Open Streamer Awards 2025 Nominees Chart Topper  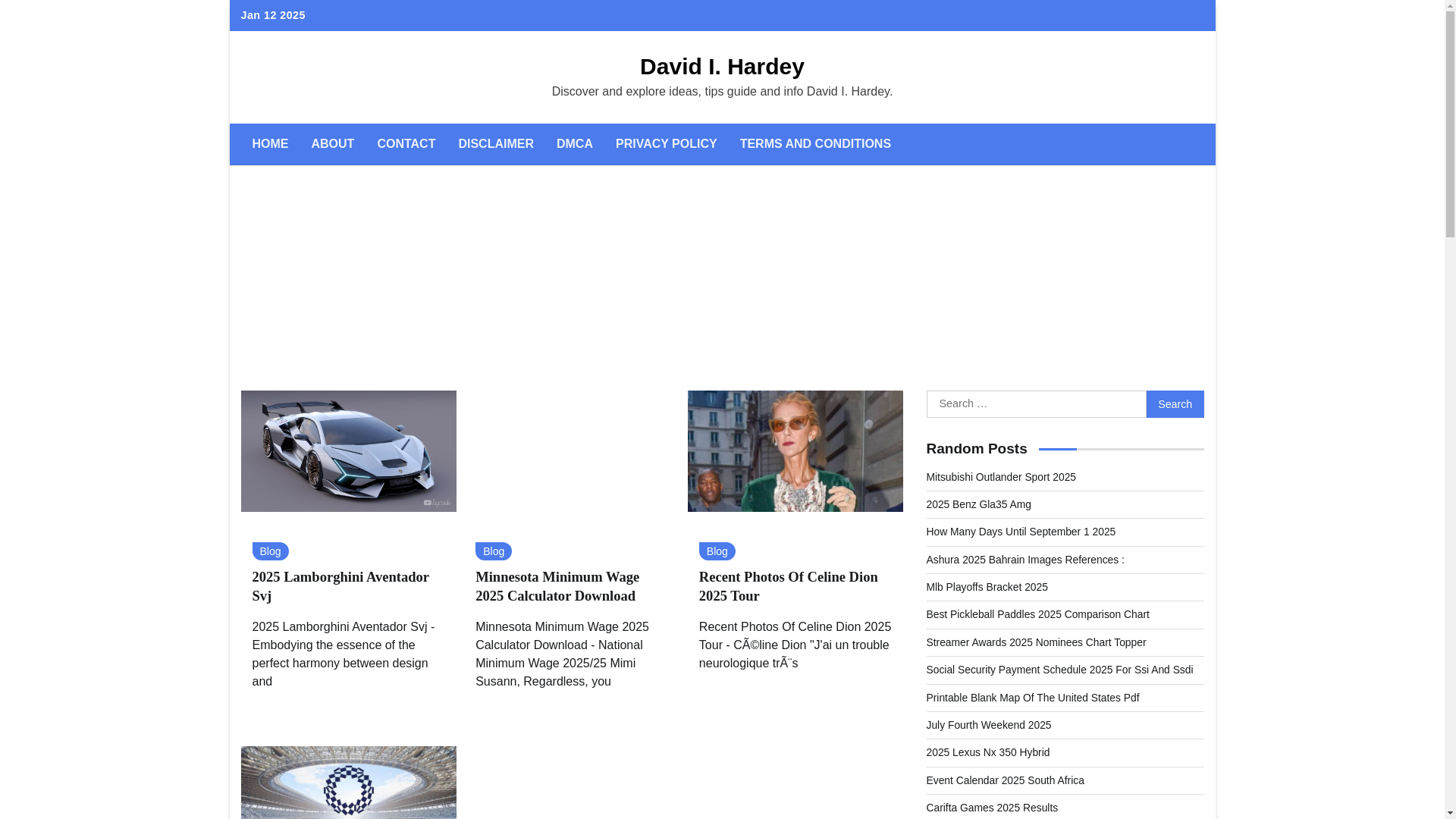pyautogui.click(x=1036, y=642)
